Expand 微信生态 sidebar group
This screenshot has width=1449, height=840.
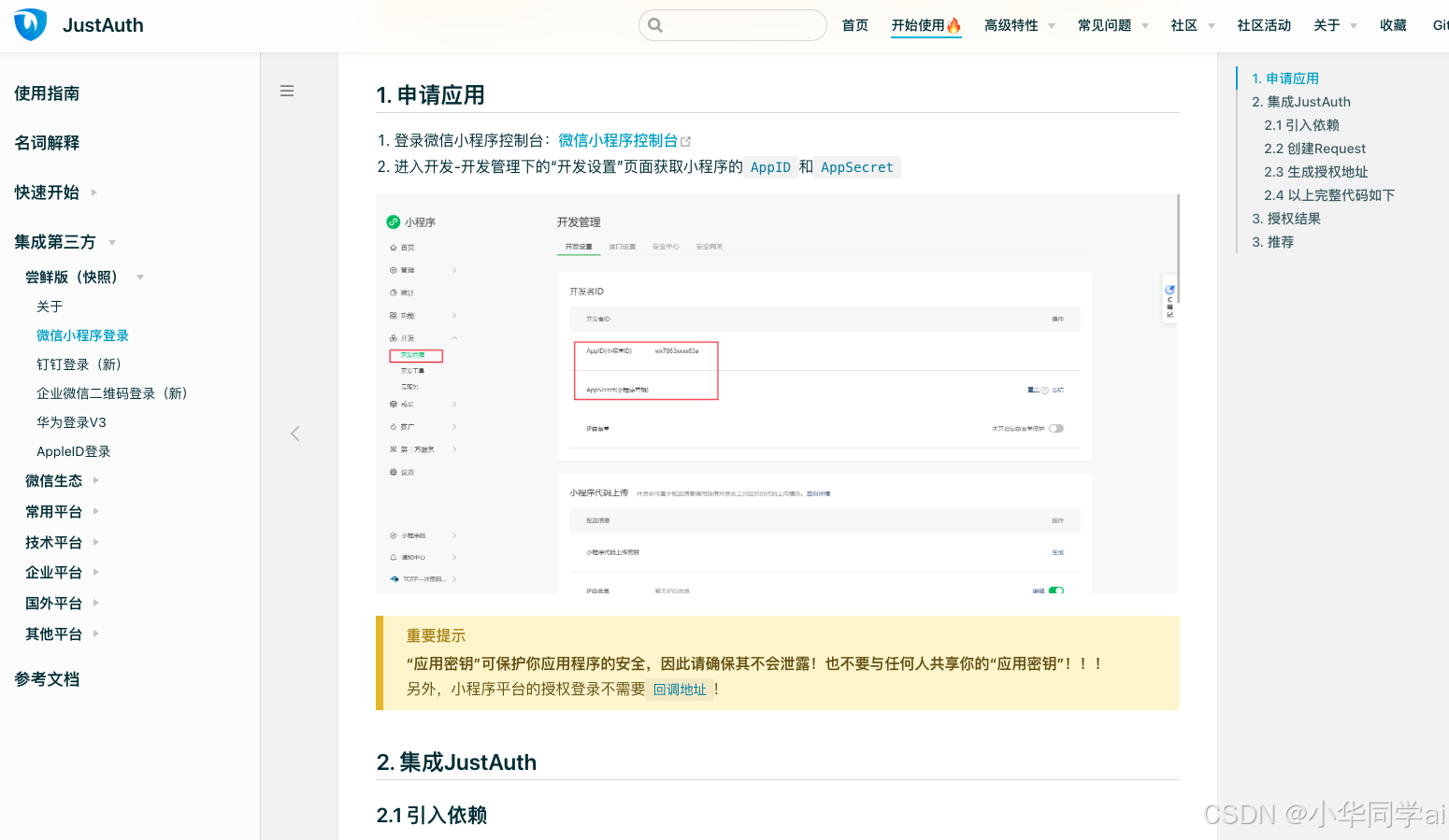[x=62, y=481]
